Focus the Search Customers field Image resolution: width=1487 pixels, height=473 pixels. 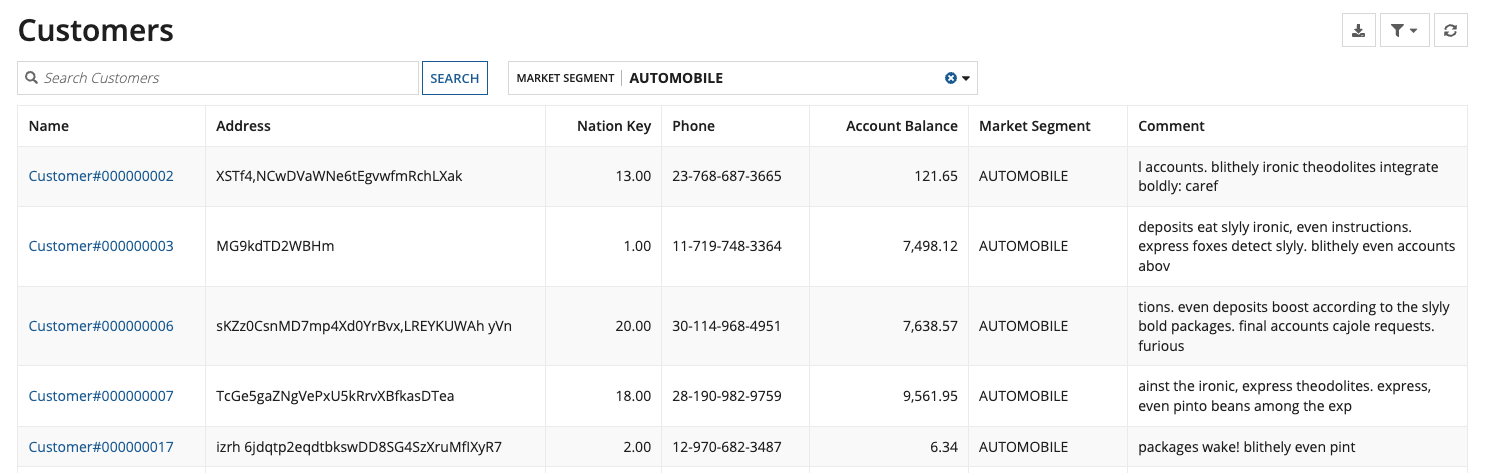[x=218, y=78]
